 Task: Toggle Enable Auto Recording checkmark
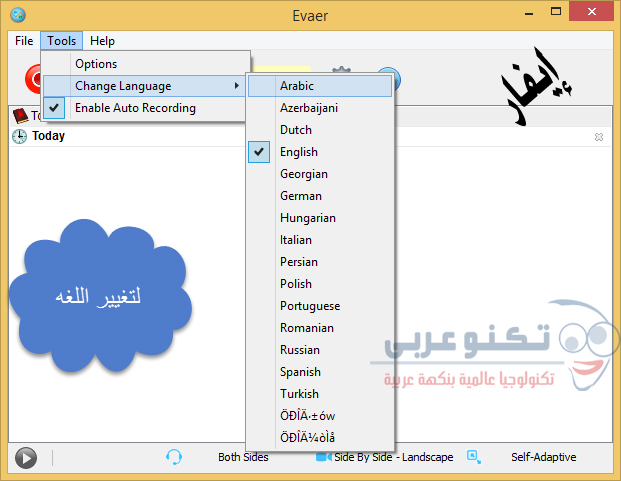pyautogui.click(x=54, y=108)
